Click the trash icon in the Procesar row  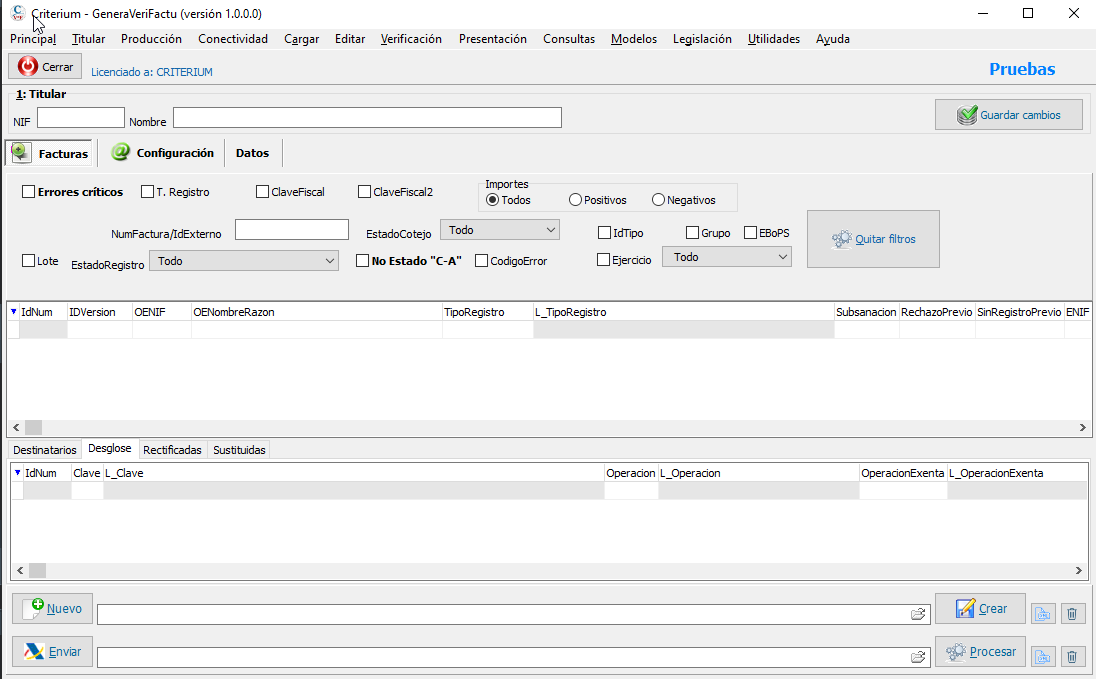pos(1072,657)
